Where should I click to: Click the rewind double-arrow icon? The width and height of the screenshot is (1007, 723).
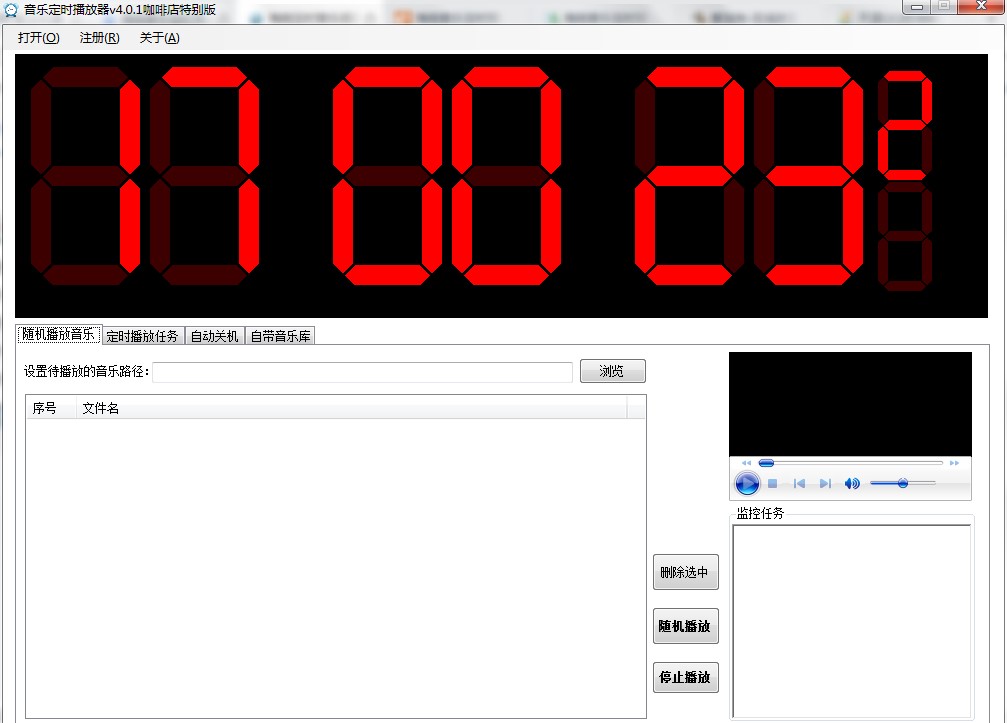click(746, 463)
